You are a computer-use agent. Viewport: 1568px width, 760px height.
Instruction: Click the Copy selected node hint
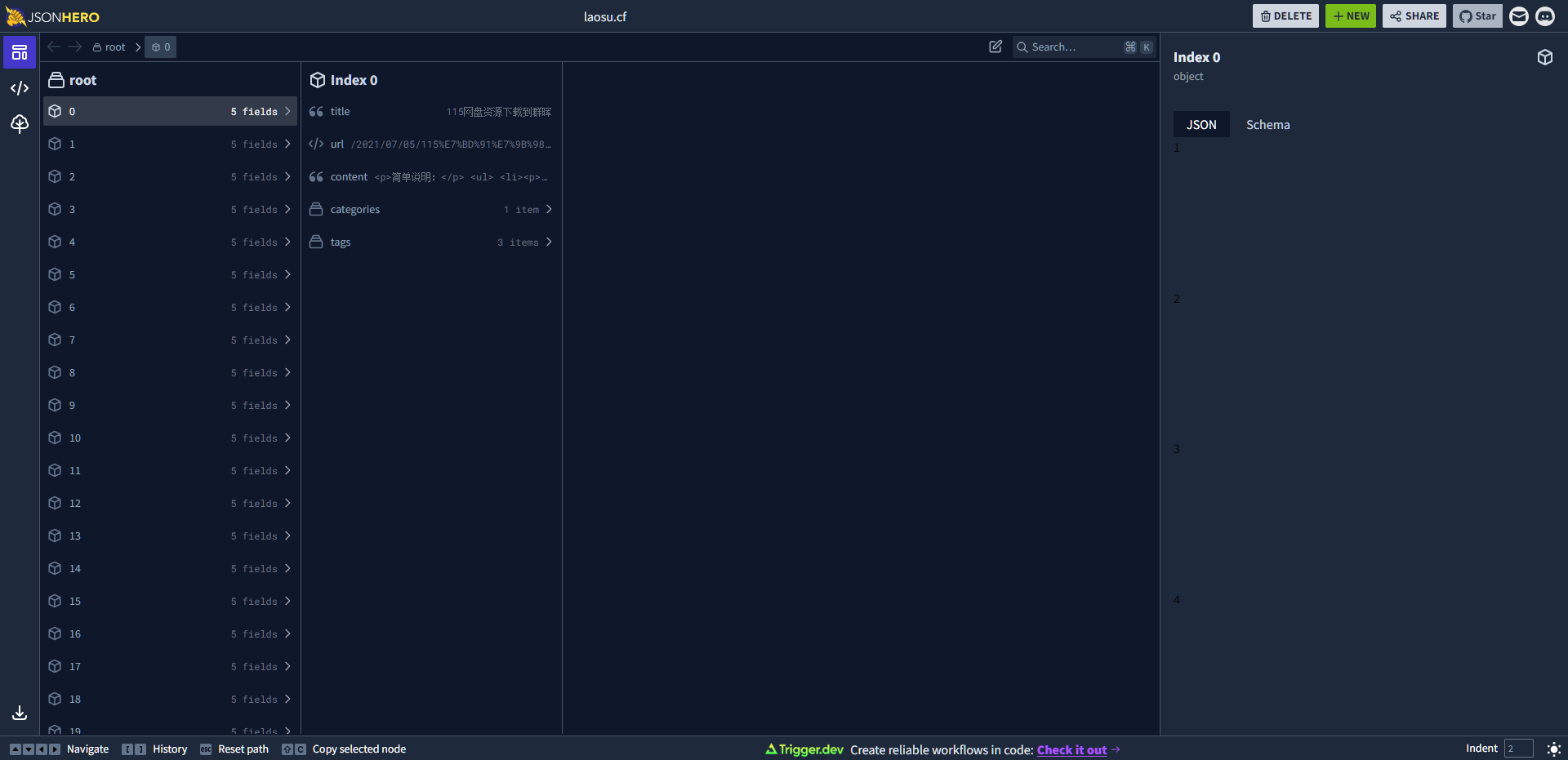[x=344, y=749]
